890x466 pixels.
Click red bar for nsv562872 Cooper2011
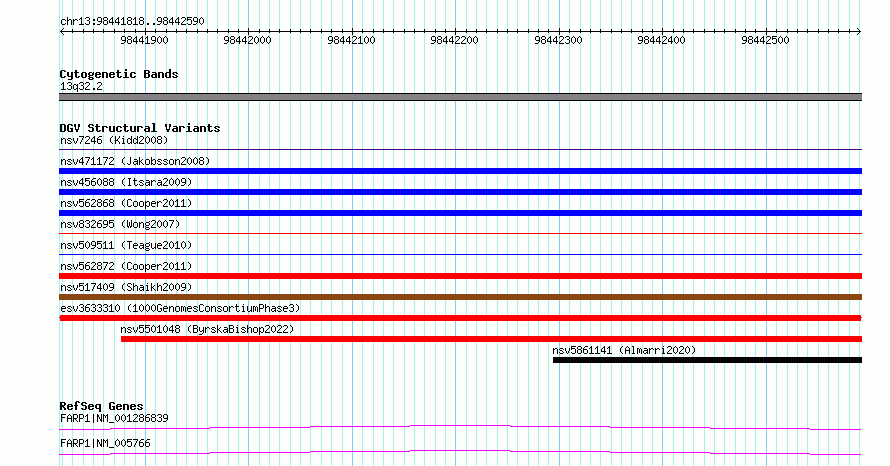(460, 276)
